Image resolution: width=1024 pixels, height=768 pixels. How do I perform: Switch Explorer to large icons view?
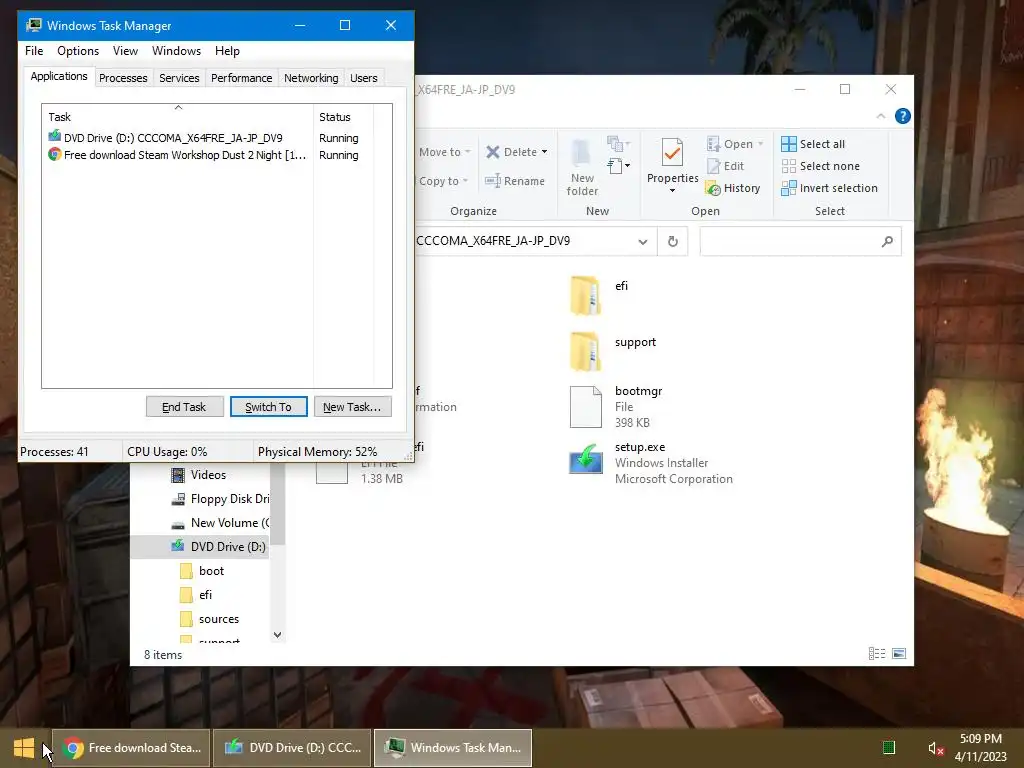[x=899, y=654]
